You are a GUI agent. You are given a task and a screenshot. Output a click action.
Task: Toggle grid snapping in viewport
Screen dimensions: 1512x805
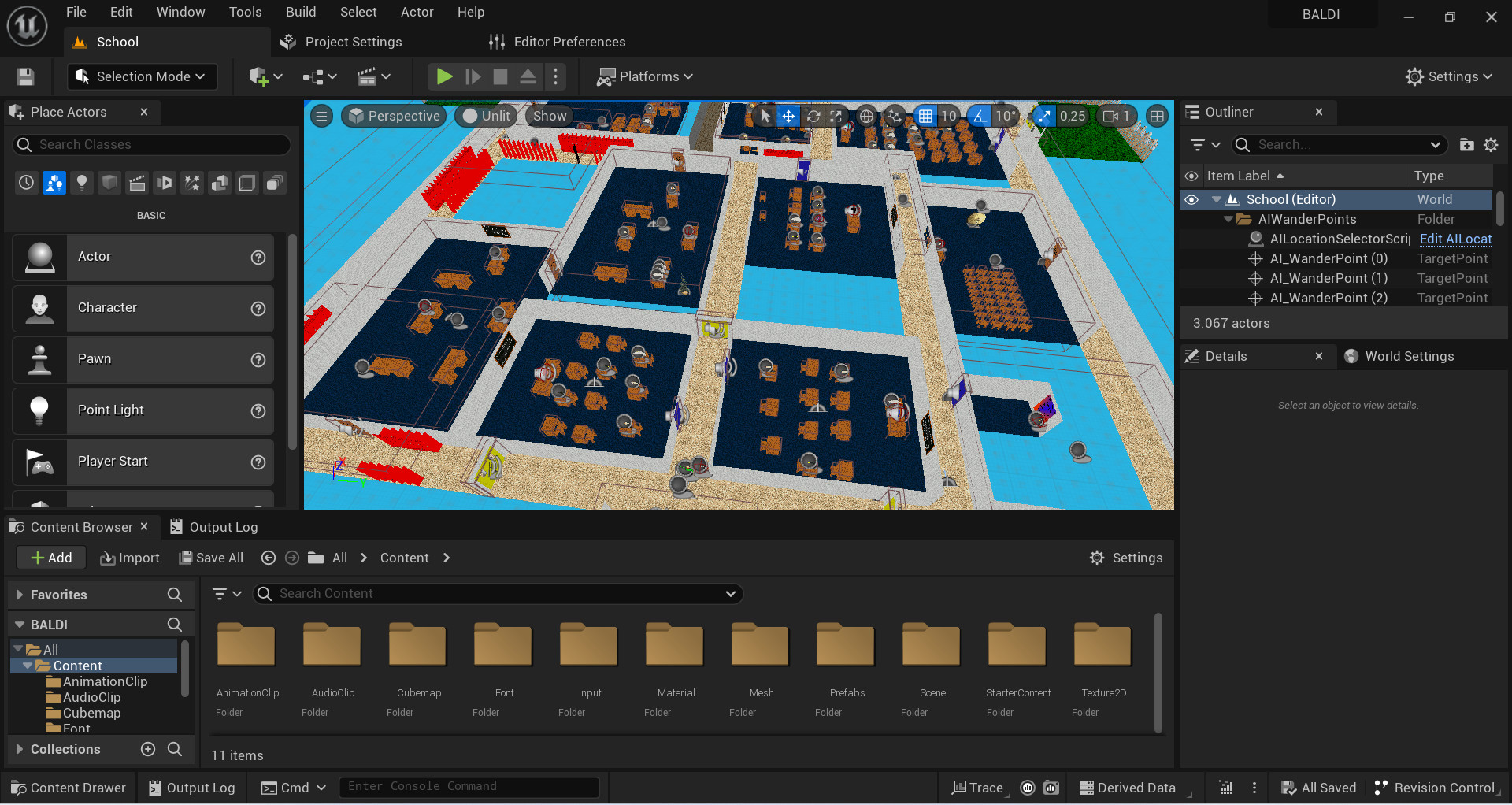pos(925,117)
